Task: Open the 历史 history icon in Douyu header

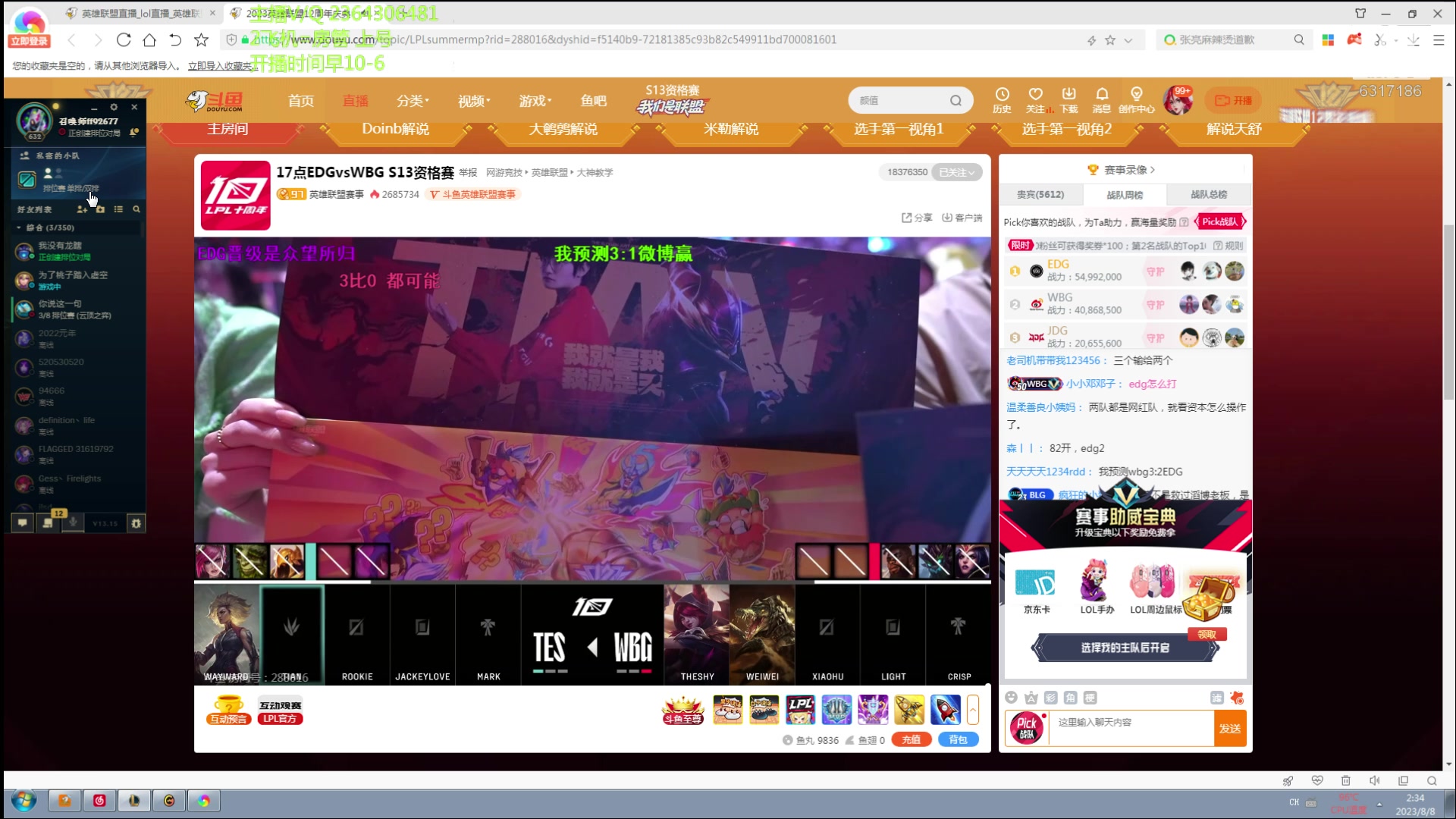Action: 1002,99
